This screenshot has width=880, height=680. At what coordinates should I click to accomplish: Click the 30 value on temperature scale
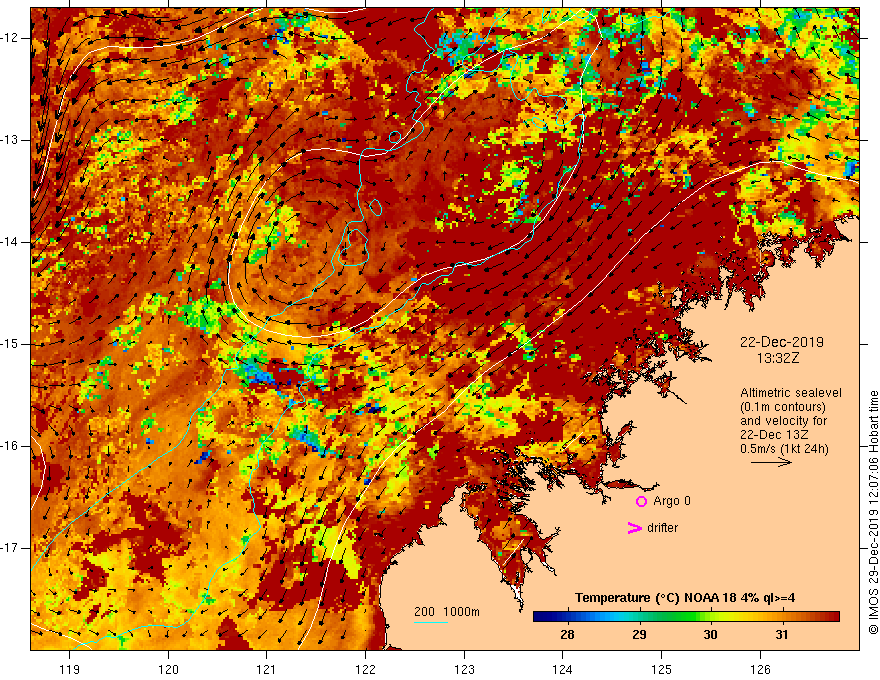click(711, 635)
